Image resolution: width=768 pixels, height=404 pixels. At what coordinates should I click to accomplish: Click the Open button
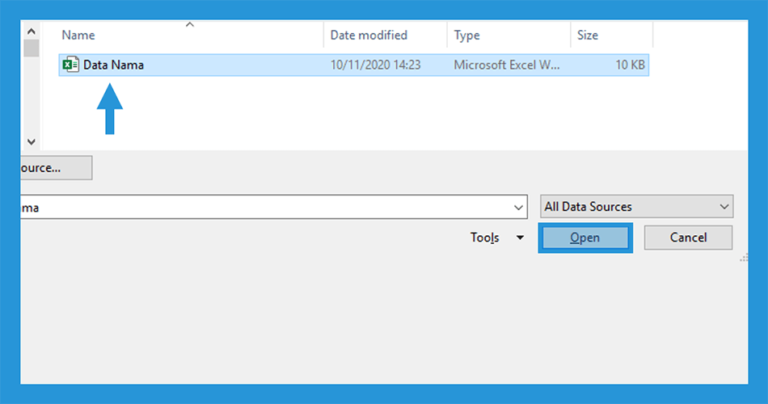tap(585, 238)
